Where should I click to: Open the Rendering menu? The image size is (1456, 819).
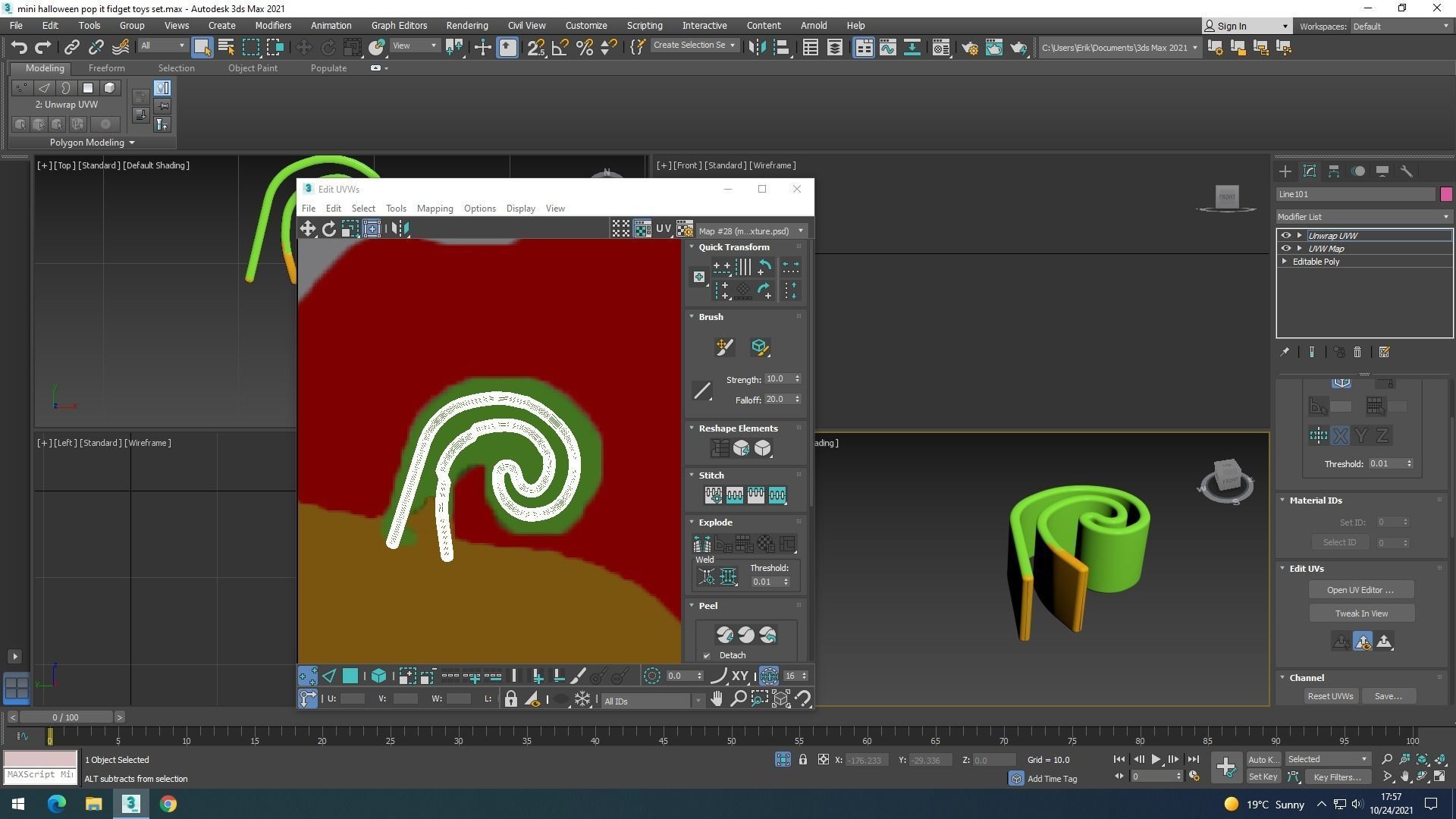point(466,26)
